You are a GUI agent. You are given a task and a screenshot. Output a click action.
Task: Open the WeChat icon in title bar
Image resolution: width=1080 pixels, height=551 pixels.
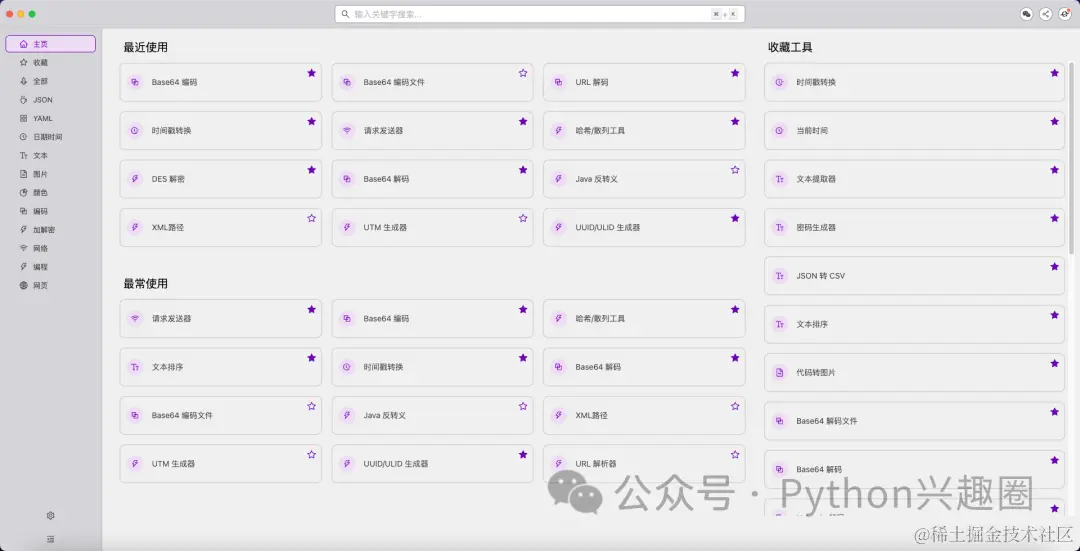(x=1026, y=14)
